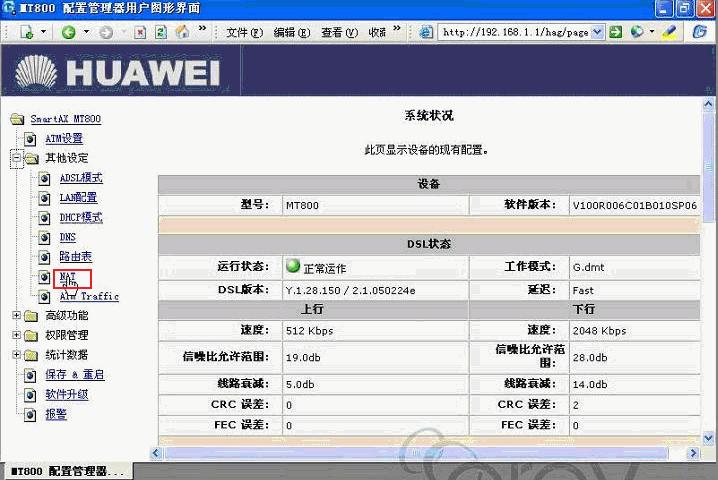Open the 文件(F) menu
Image resolution: width=718 pixels, height=480 pixels.
tap(245, 32)
